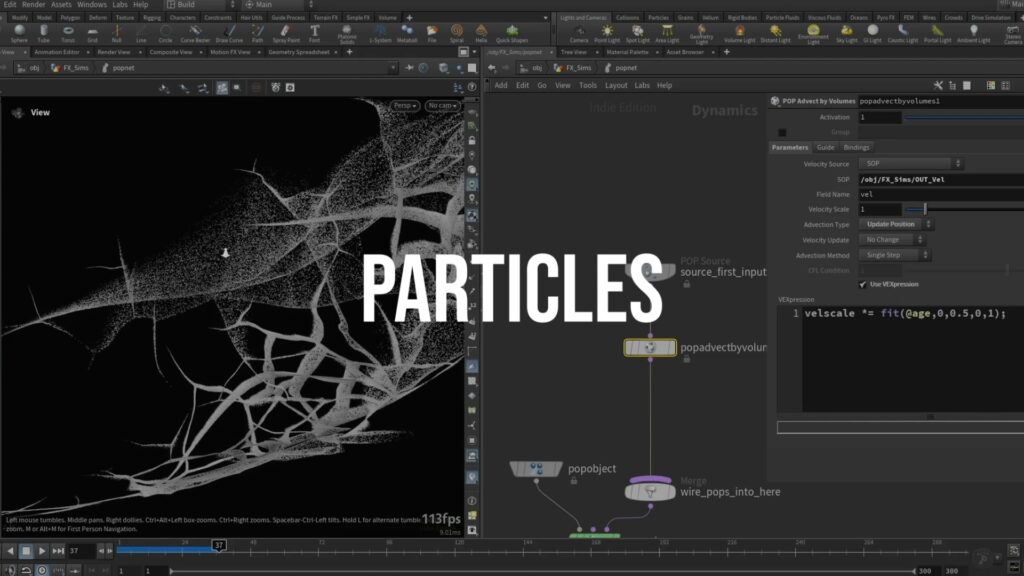Switch to the Guide tab
Image resolution: width=1024 pixels, height=576 pixels.
coord(825,148)
